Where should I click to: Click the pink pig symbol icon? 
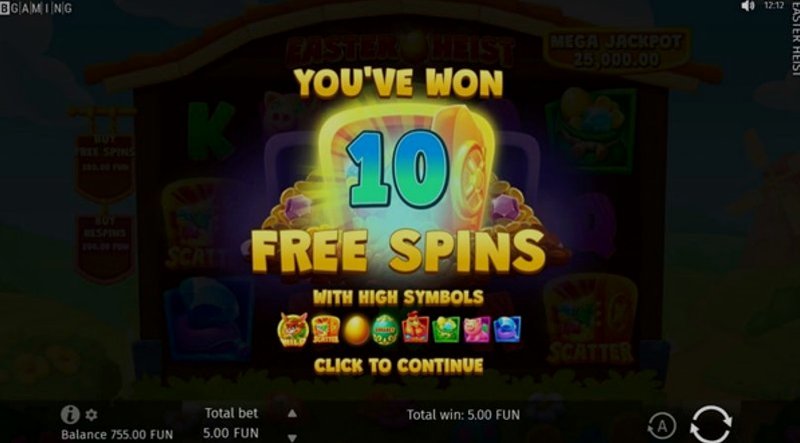(x=477, y=329)
